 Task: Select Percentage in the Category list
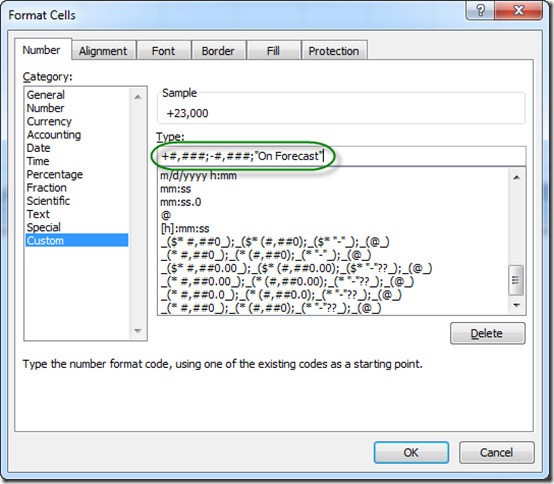(55, 175)
